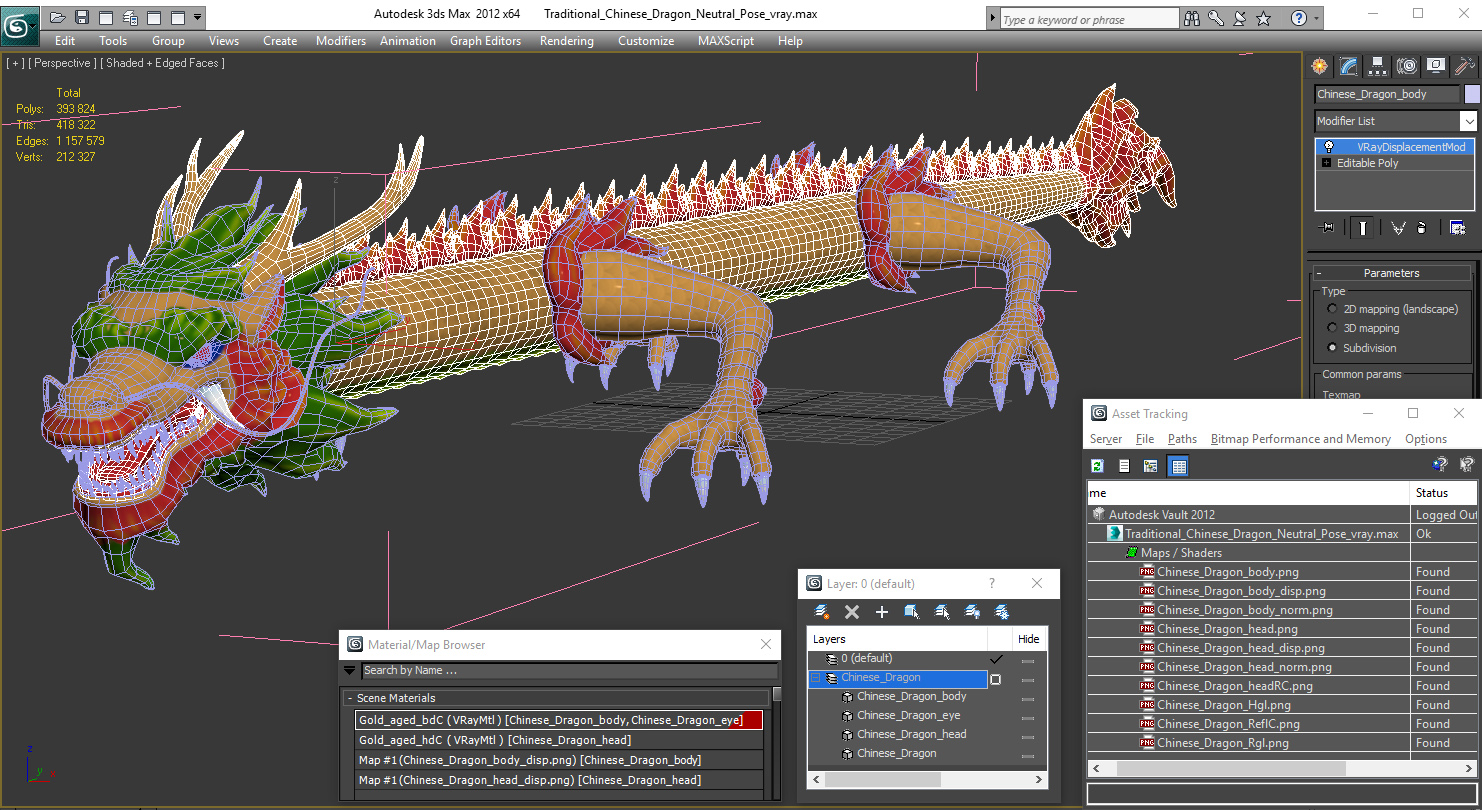Viewport: 1482px width, 810px height.
Task: Click the keyword search input field
Action: click(1088, 19)
